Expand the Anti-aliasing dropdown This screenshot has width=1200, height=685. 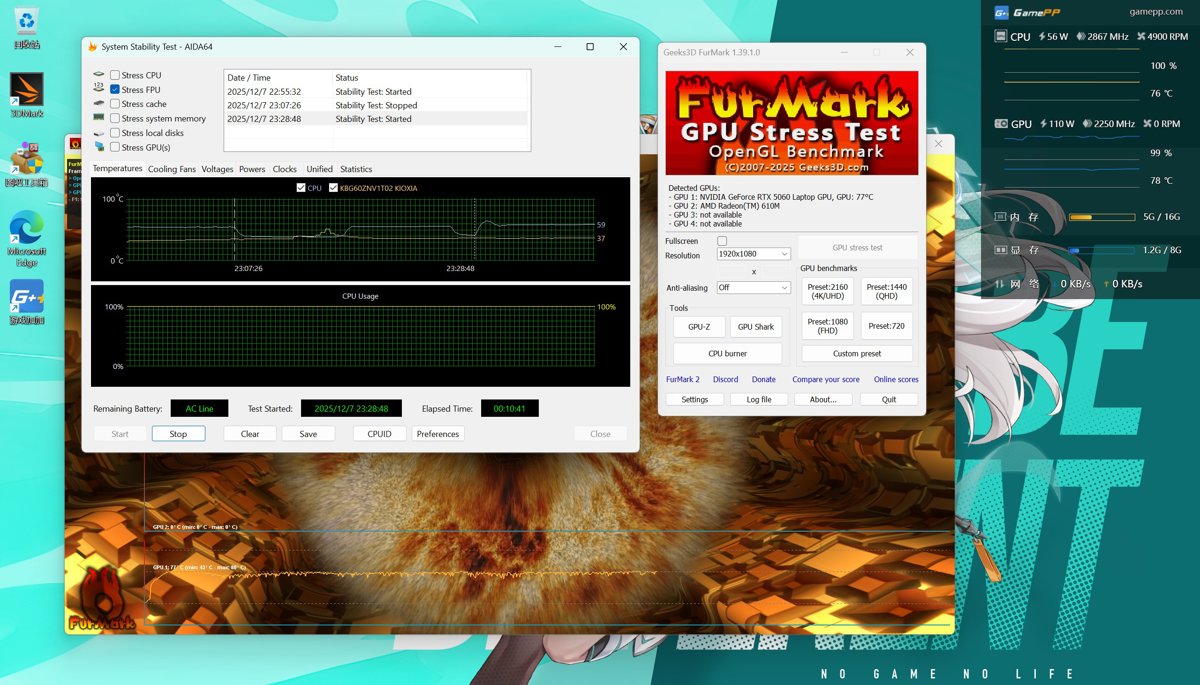[x=754, y=288]
